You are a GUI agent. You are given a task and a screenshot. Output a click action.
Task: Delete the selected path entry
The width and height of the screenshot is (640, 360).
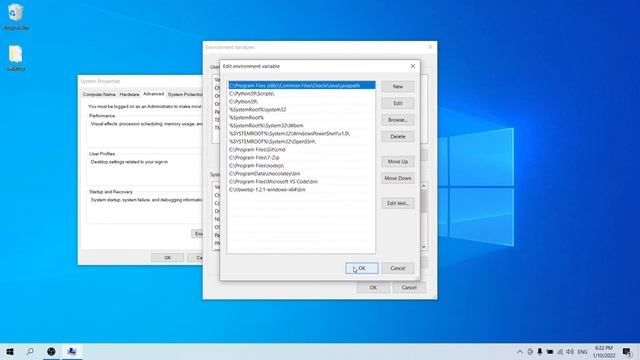(x=398, y=137)
